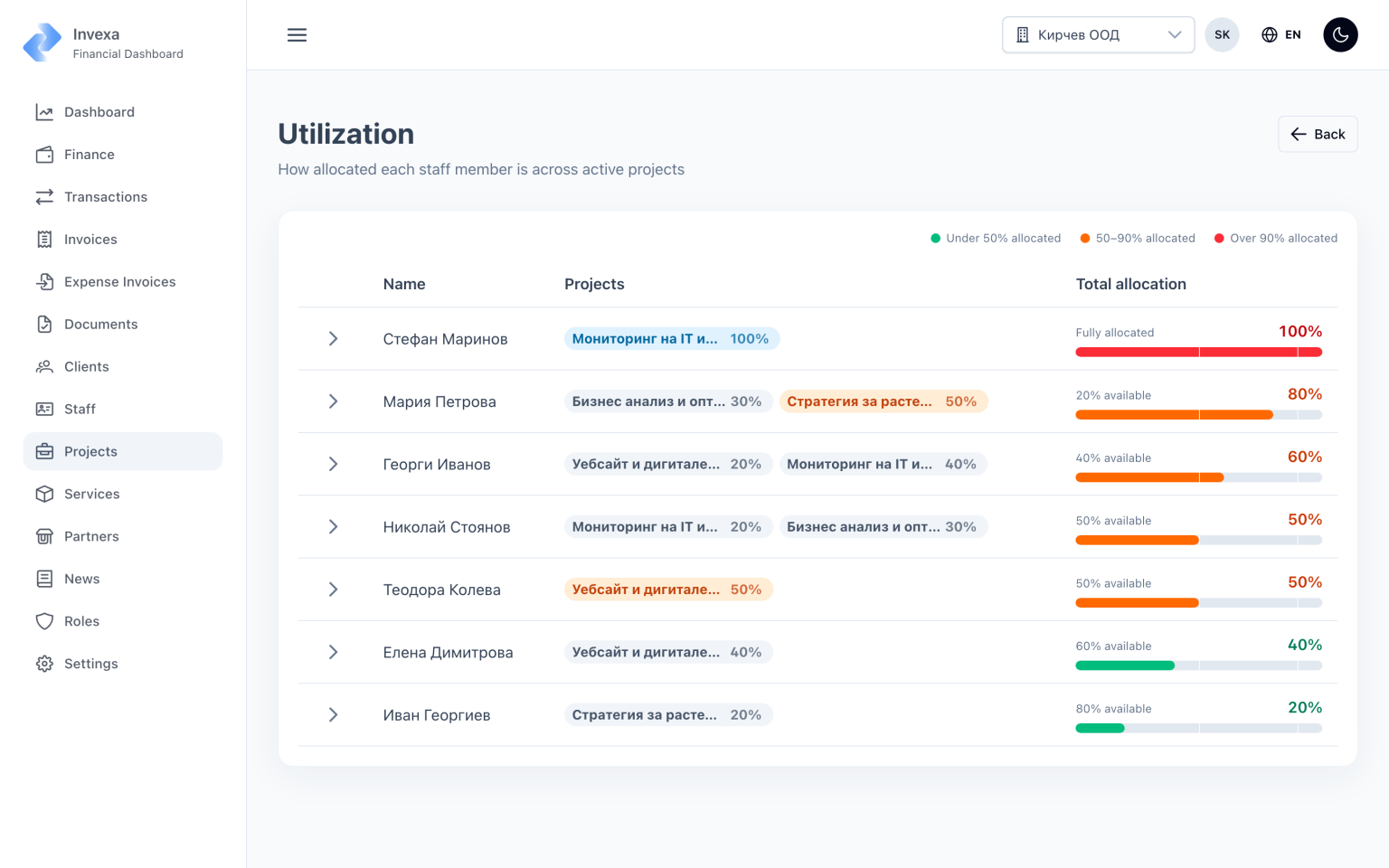Click Стефан Маринов's 100% project tag

(672, 339)
